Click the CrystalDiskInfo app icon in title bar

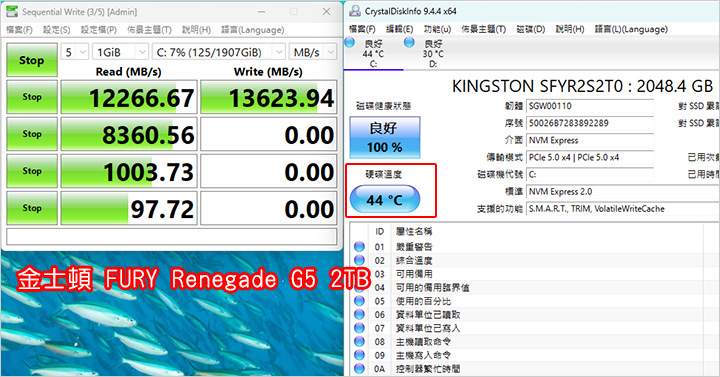point(355,11)
